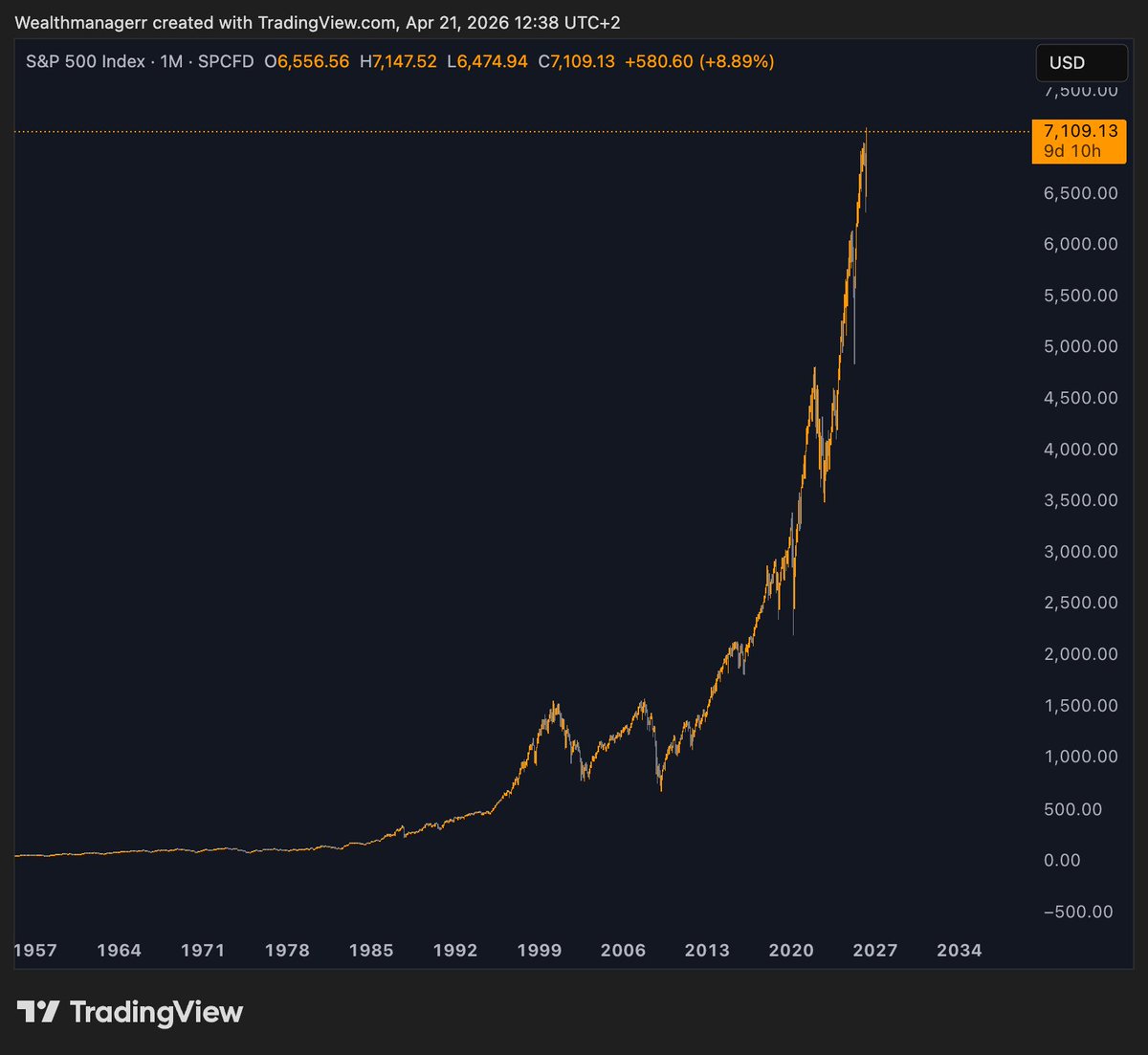Click the Wealthmanagerr attribution caption
The width and height of the screenshot is (1148, 1055).
pyautogui.click(x=318, y=22)
